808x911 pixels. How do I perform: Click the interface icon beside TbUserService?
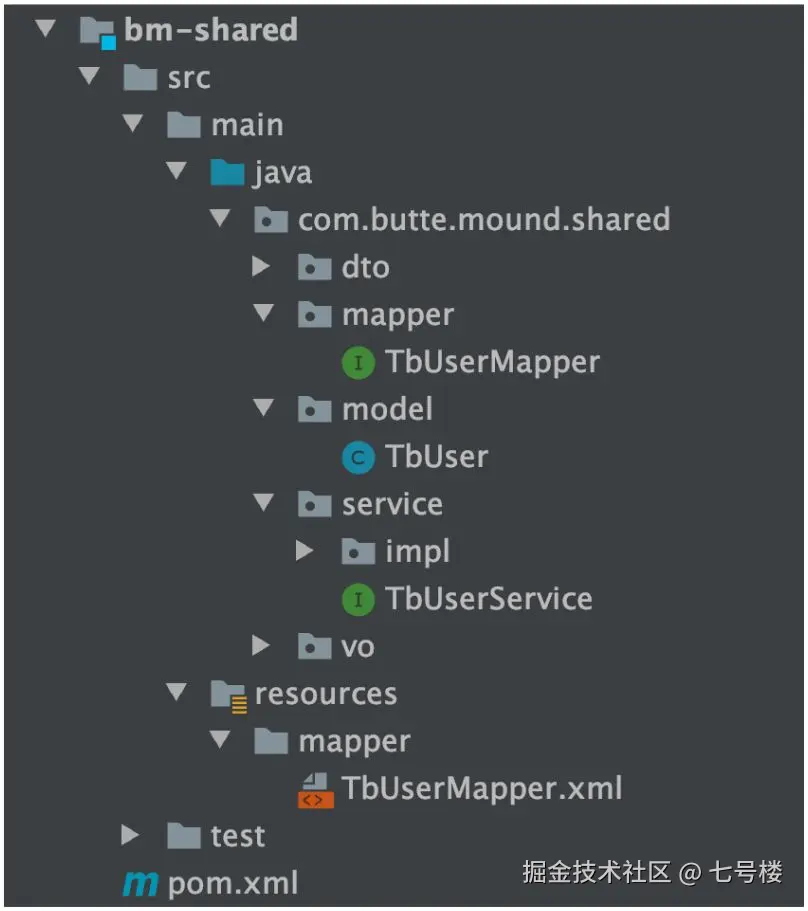click(358, 600)
